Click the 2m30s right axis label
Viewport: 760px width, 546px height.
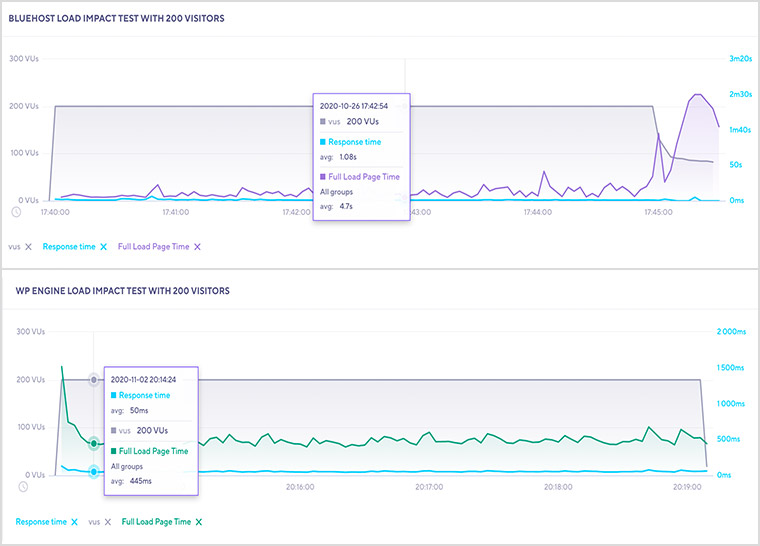tap(741, 94)
